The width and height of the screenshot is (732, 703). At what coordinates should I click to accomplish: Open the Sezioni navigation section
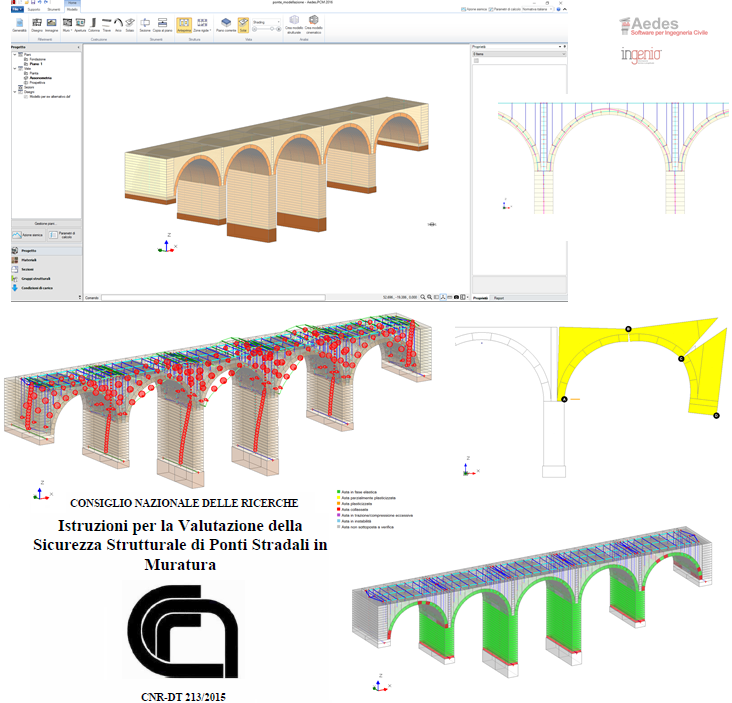click(46, 269)
